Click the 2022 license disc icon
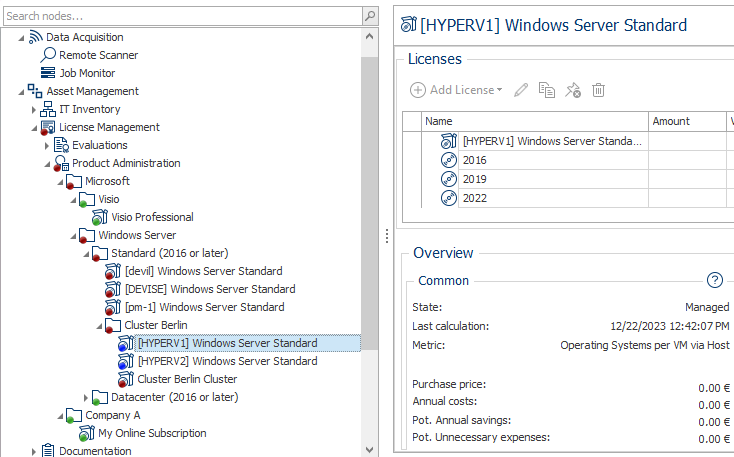Screen dimensions: 734x457 (448, 198)
